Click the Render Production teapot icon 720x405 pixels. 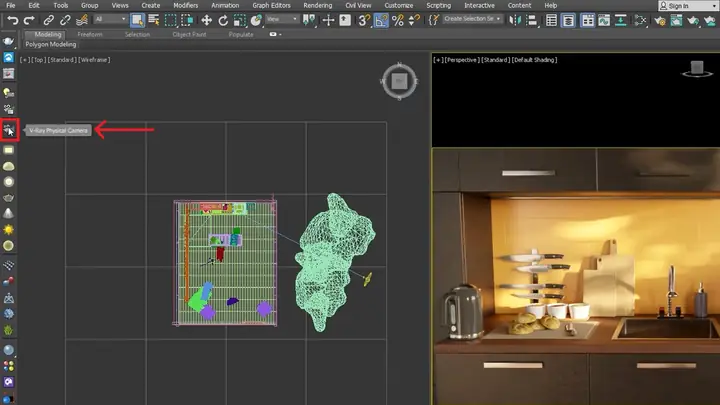pos(692,20)
